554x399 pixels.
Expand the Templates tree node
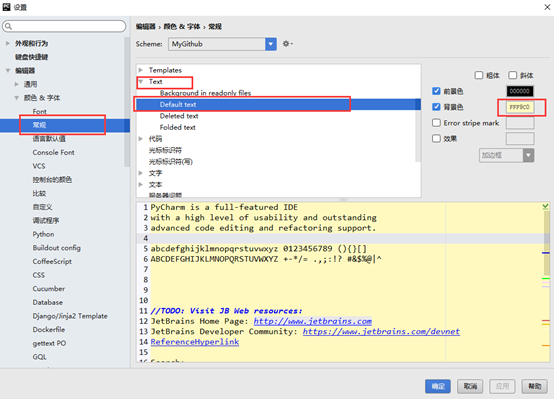coord(141,70)
